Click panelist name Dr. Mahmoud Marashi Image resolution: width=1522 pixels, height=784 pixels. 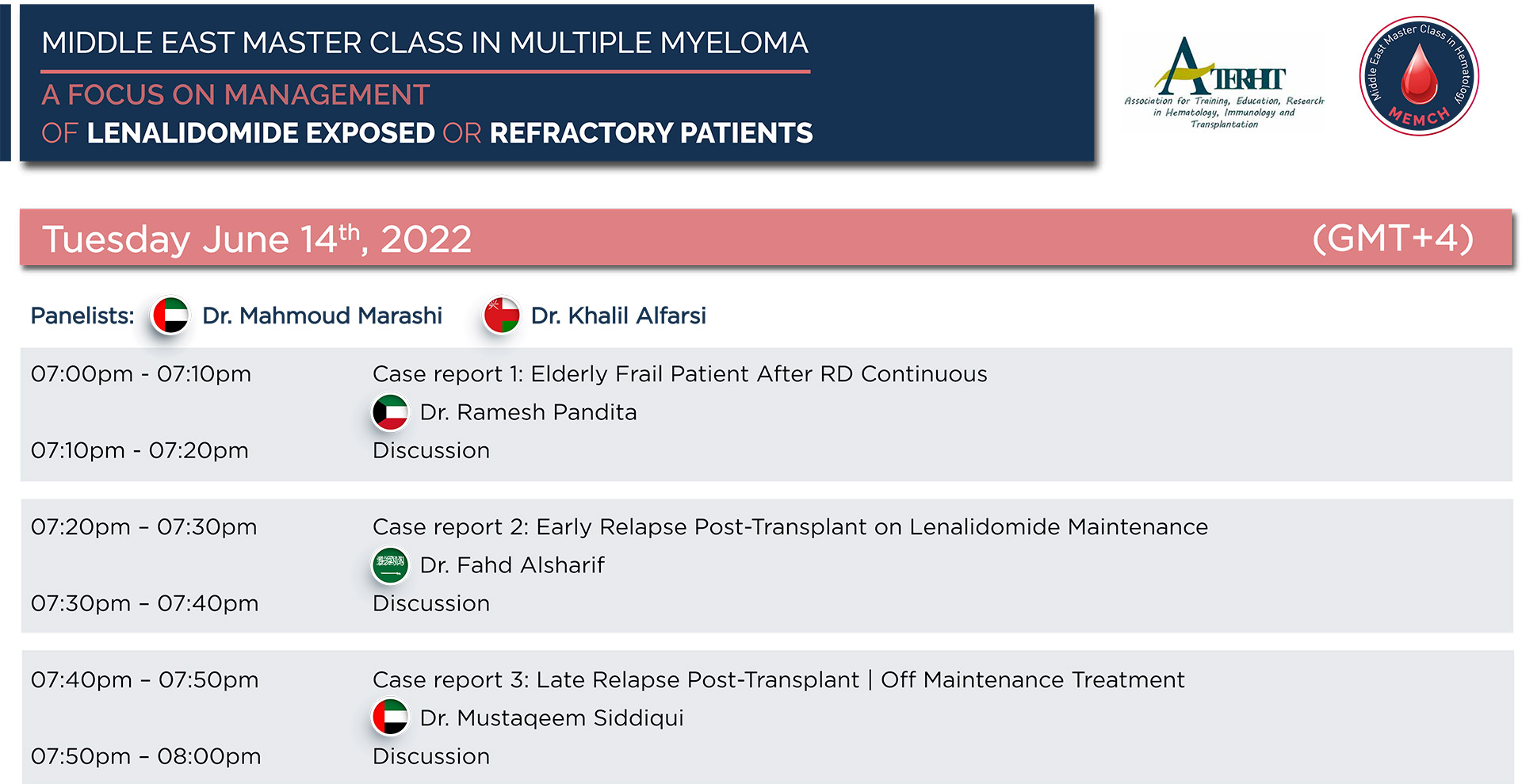pyautogui.click(x=323, y=316)
